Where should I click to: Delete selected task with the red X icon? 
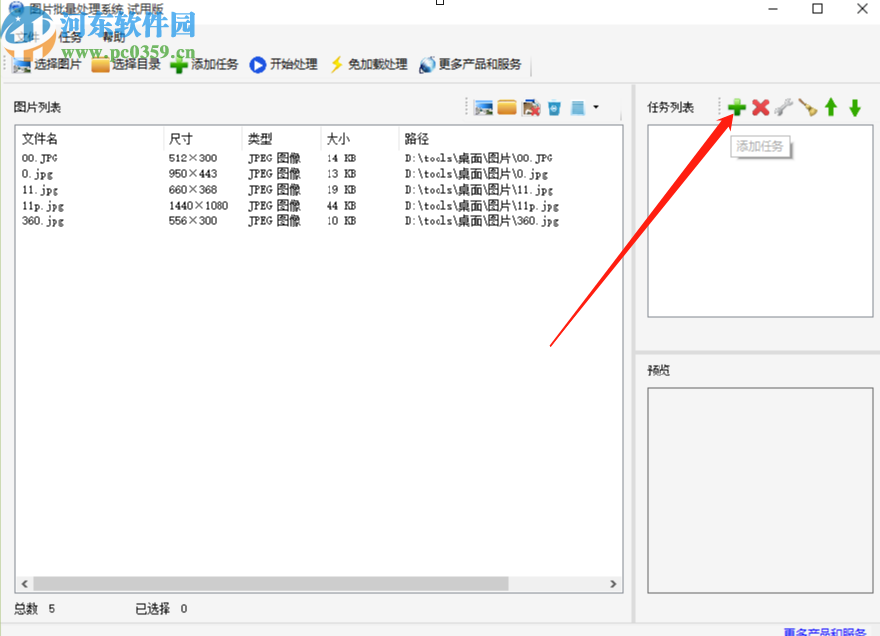click(x=760, y=107)
